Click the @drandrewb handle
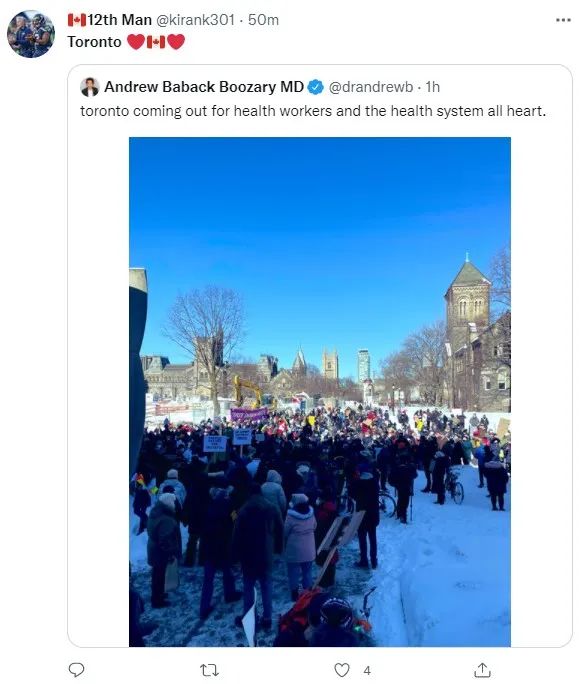Screen dimensions: 582x684 tap(371, 87)
